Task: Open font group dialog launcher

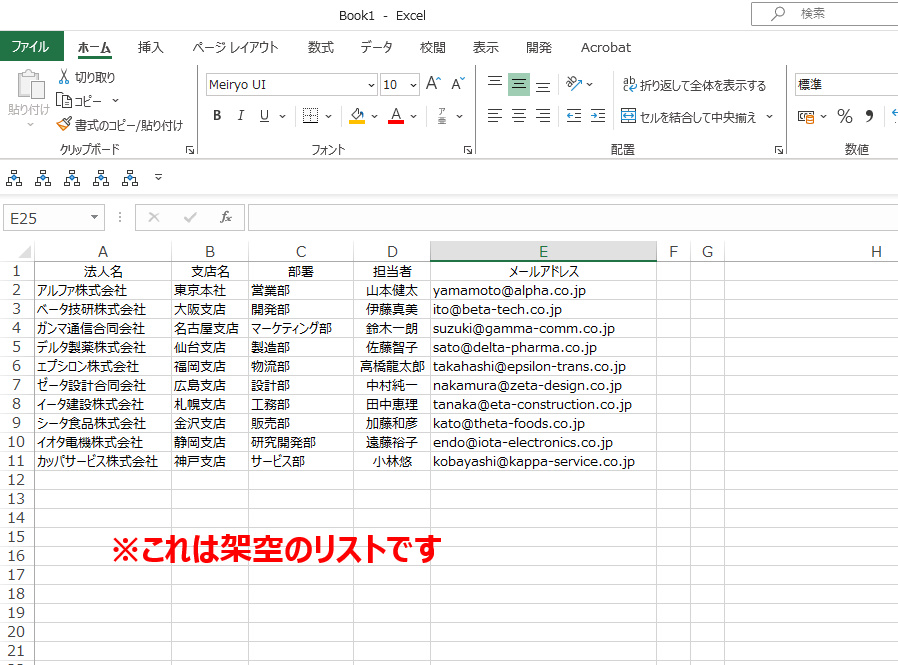Action: tap(468, 150)
